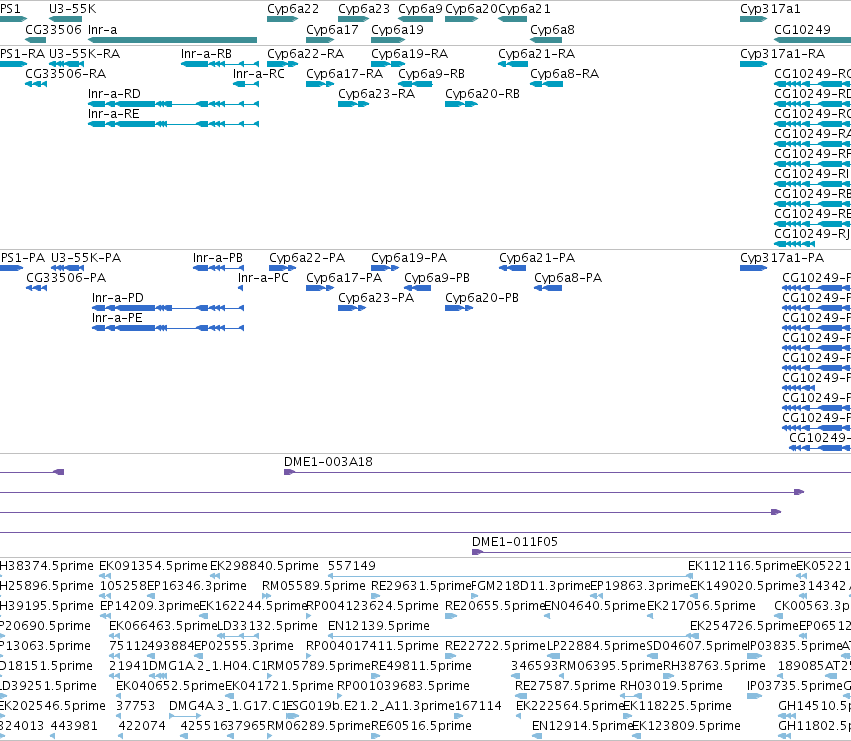Select protein Inr-a-PD label
Viewport: 851px width, 741px height.
[x=118, y=298]
